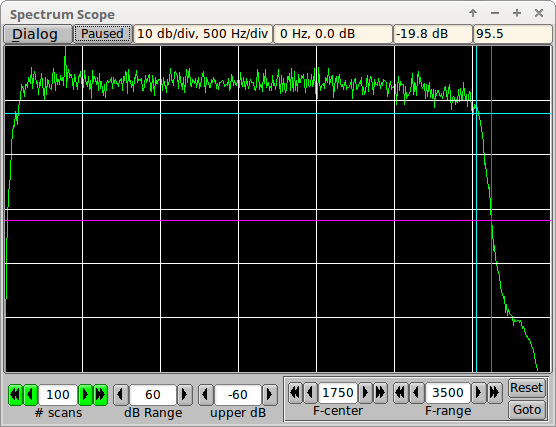Increase # scans by large step
The image size is (556, 427).
tap(100, 394)
